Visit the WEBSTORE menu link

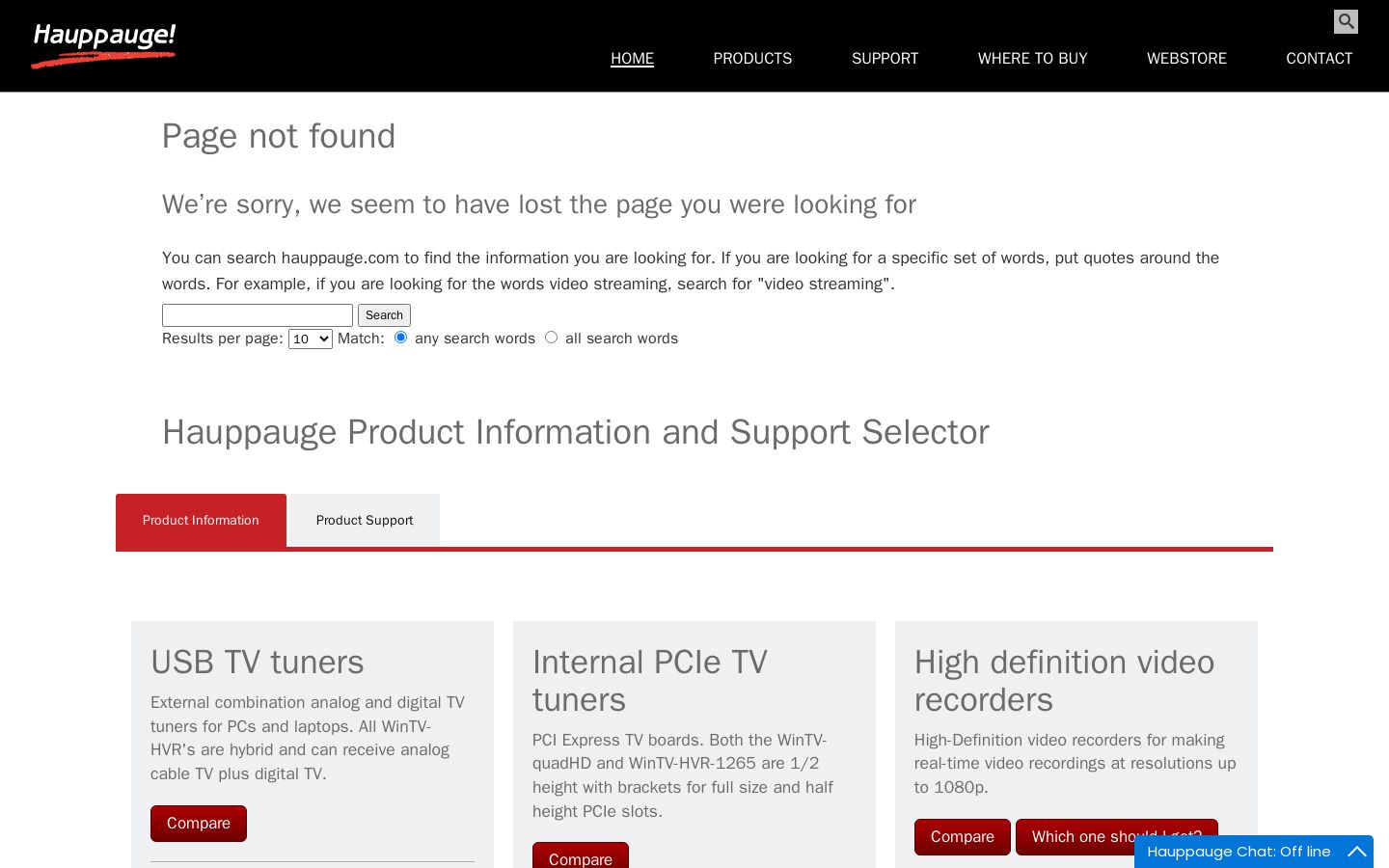(1186, 59)
